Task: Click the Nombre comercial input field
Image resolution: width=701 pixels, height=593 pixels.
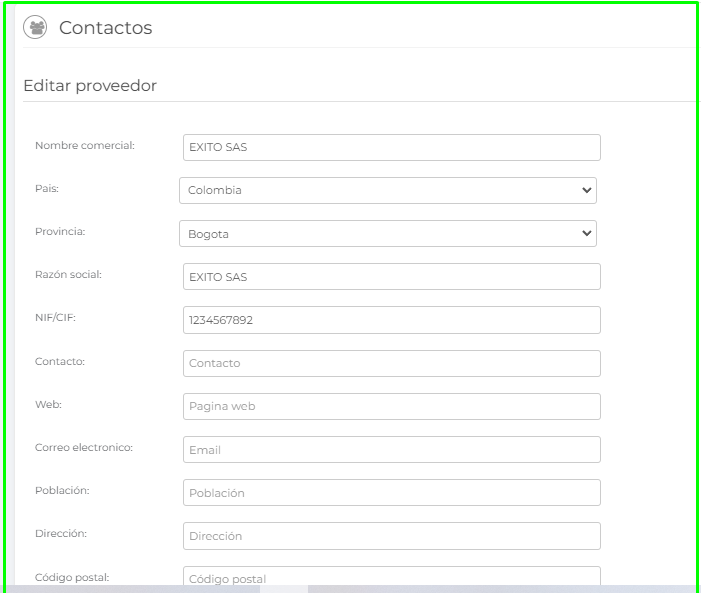Action: pos(391,147)
